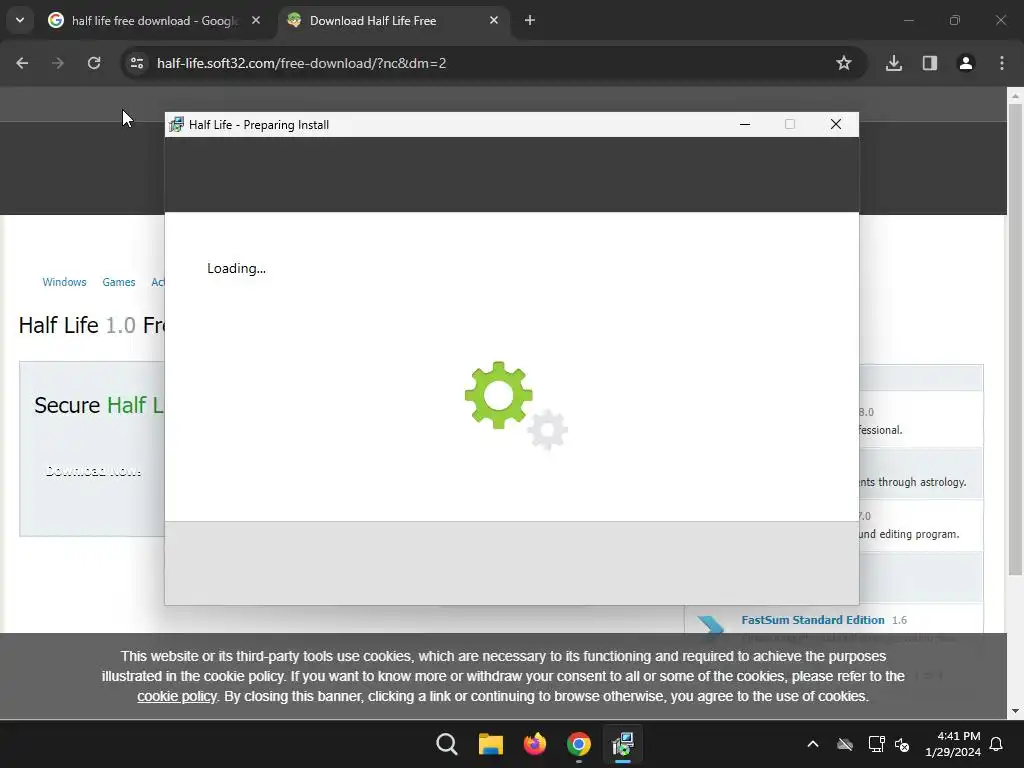Screen dimensions: 1024x768
Task: Open the notifications bell icon
Action: coord(996,744)
